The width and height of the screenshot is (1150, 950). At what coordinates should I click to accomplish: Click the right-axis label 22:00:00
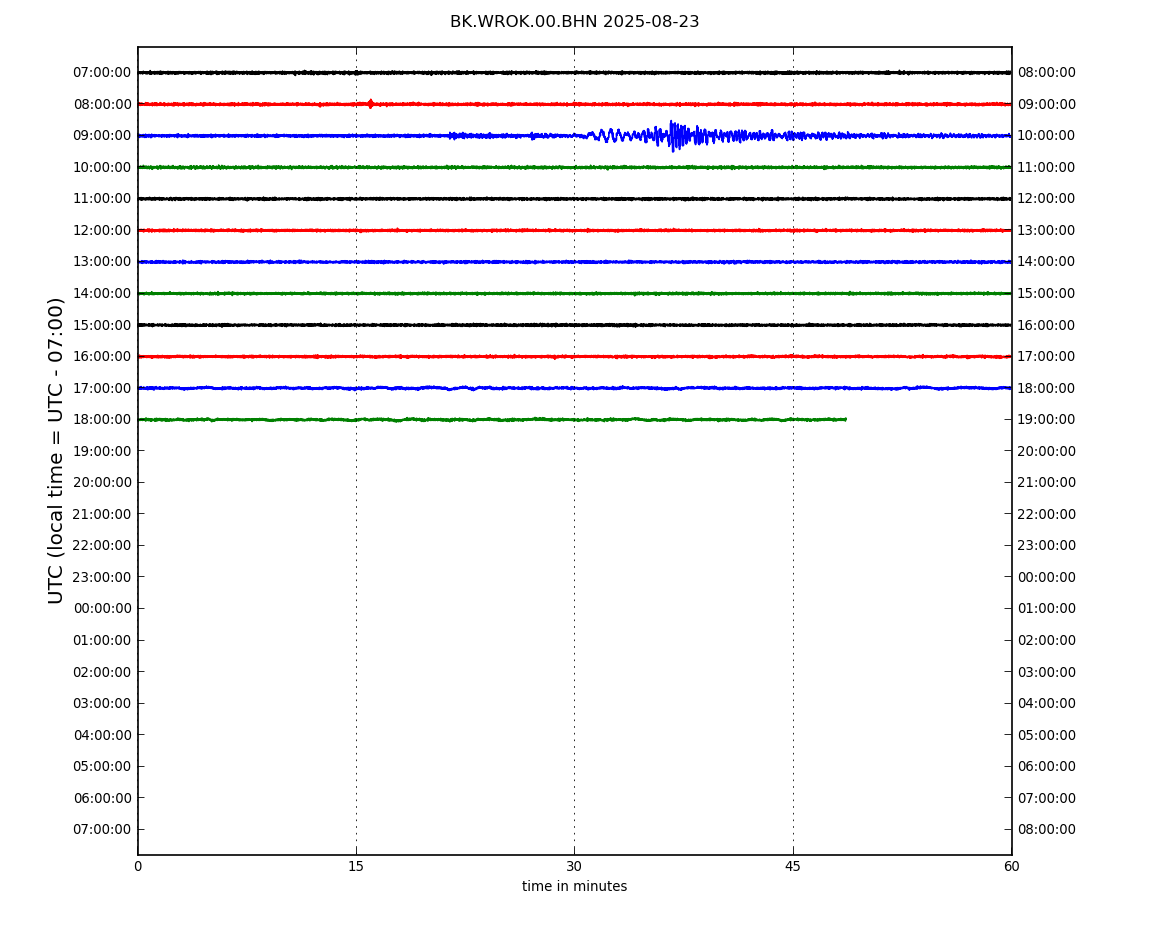1047,514
